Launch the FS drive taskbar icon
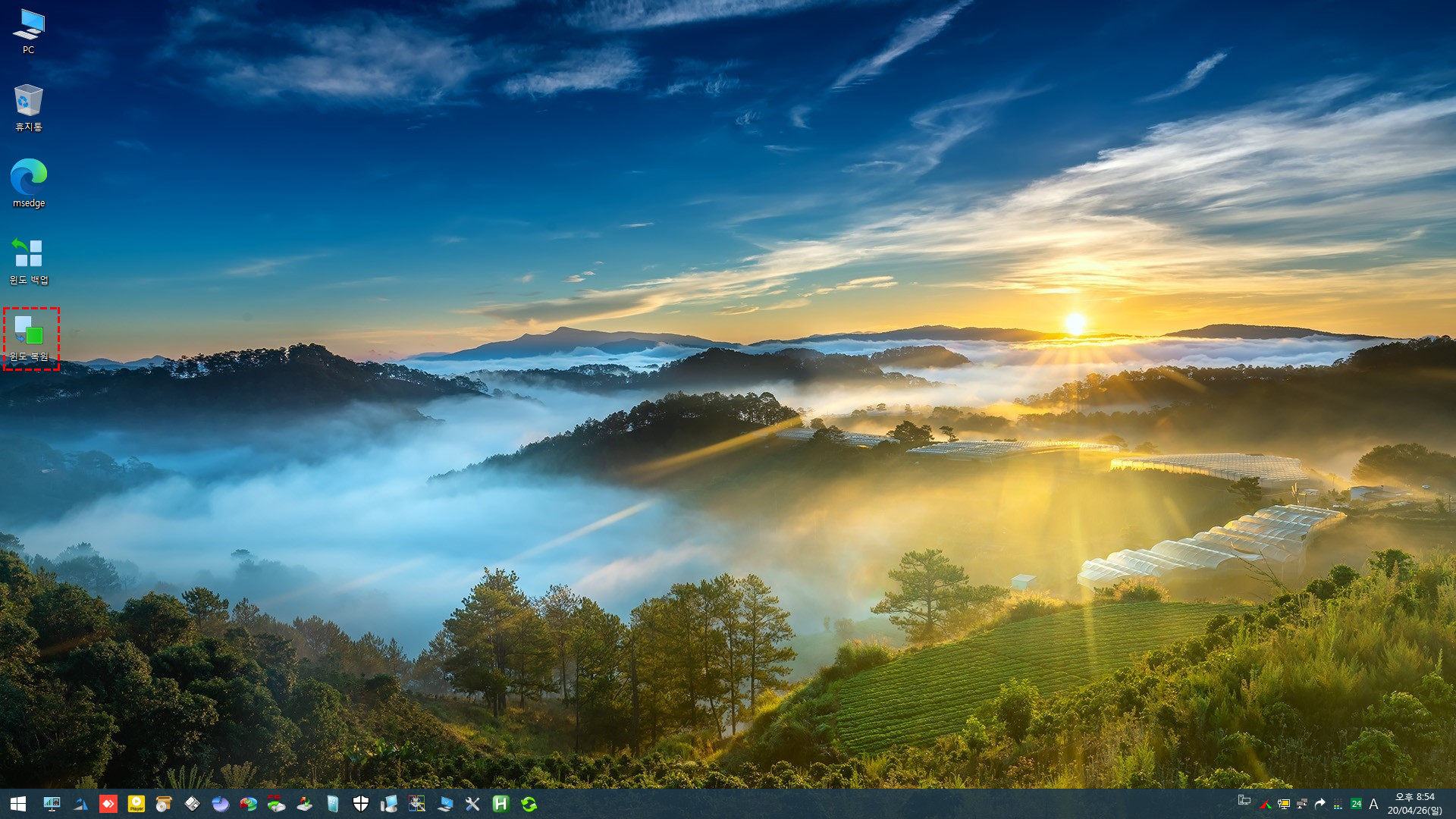 click(276, 804)
